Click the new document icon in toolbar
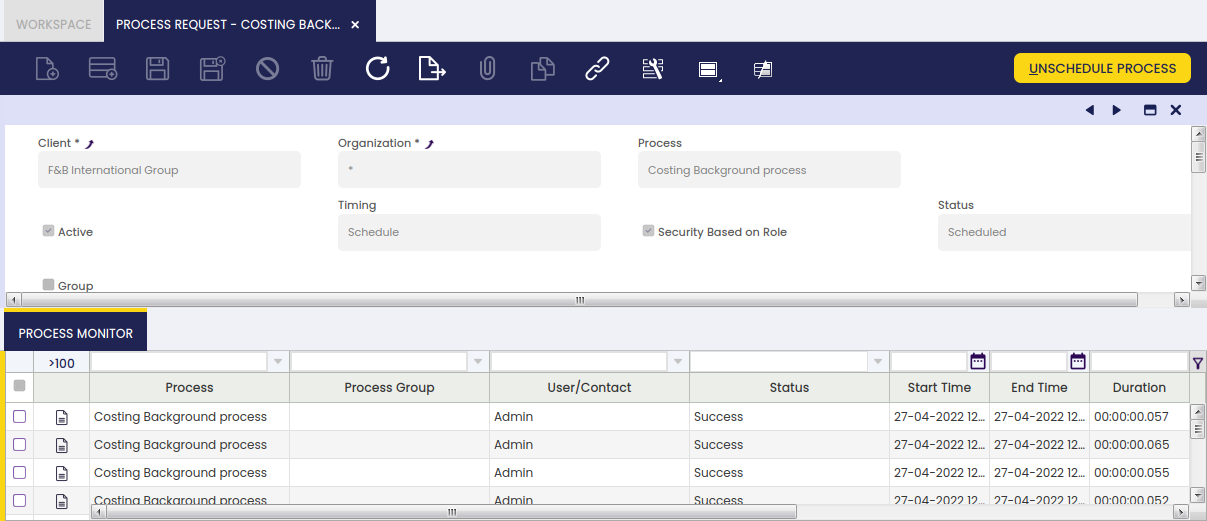 (47, 69)
